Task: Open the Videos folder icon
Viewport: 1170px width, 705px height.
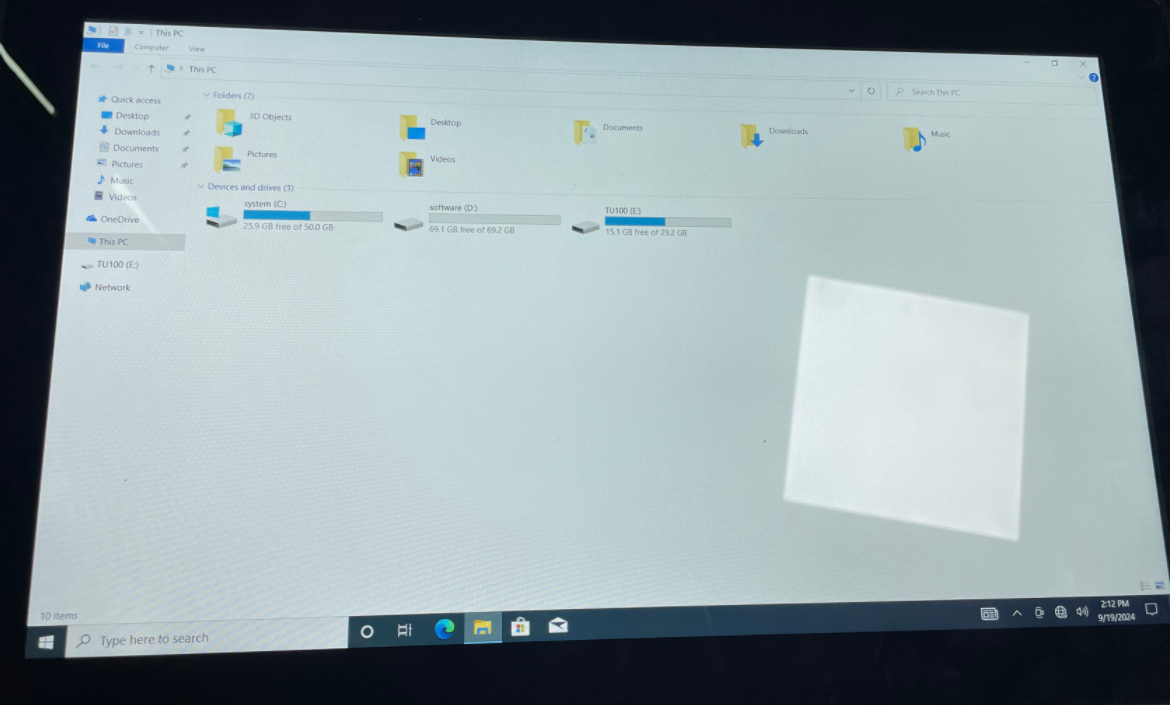Action: coord(411,164)
